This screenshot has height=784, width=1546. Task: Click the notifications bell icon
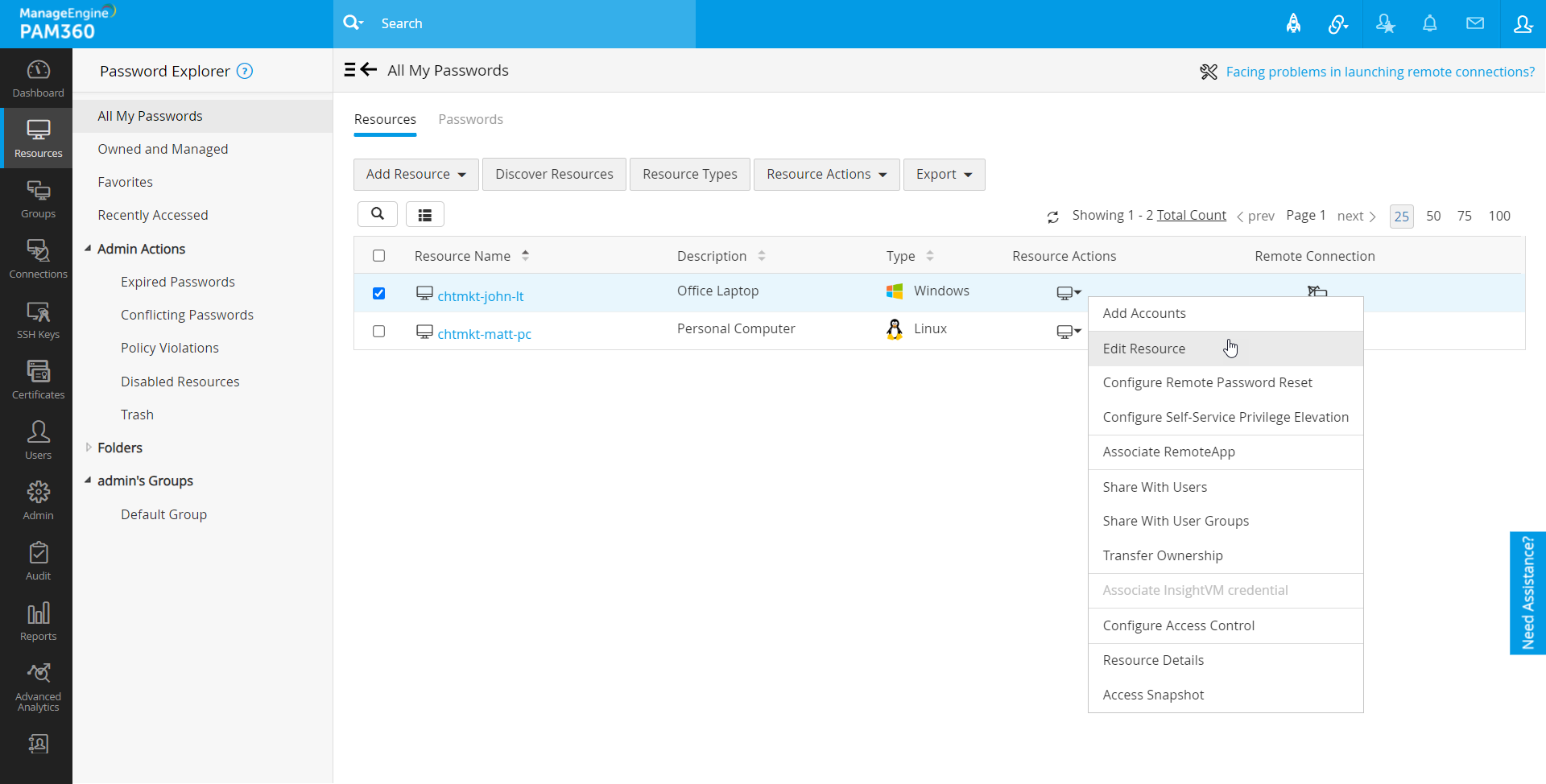pos(1429,24)
